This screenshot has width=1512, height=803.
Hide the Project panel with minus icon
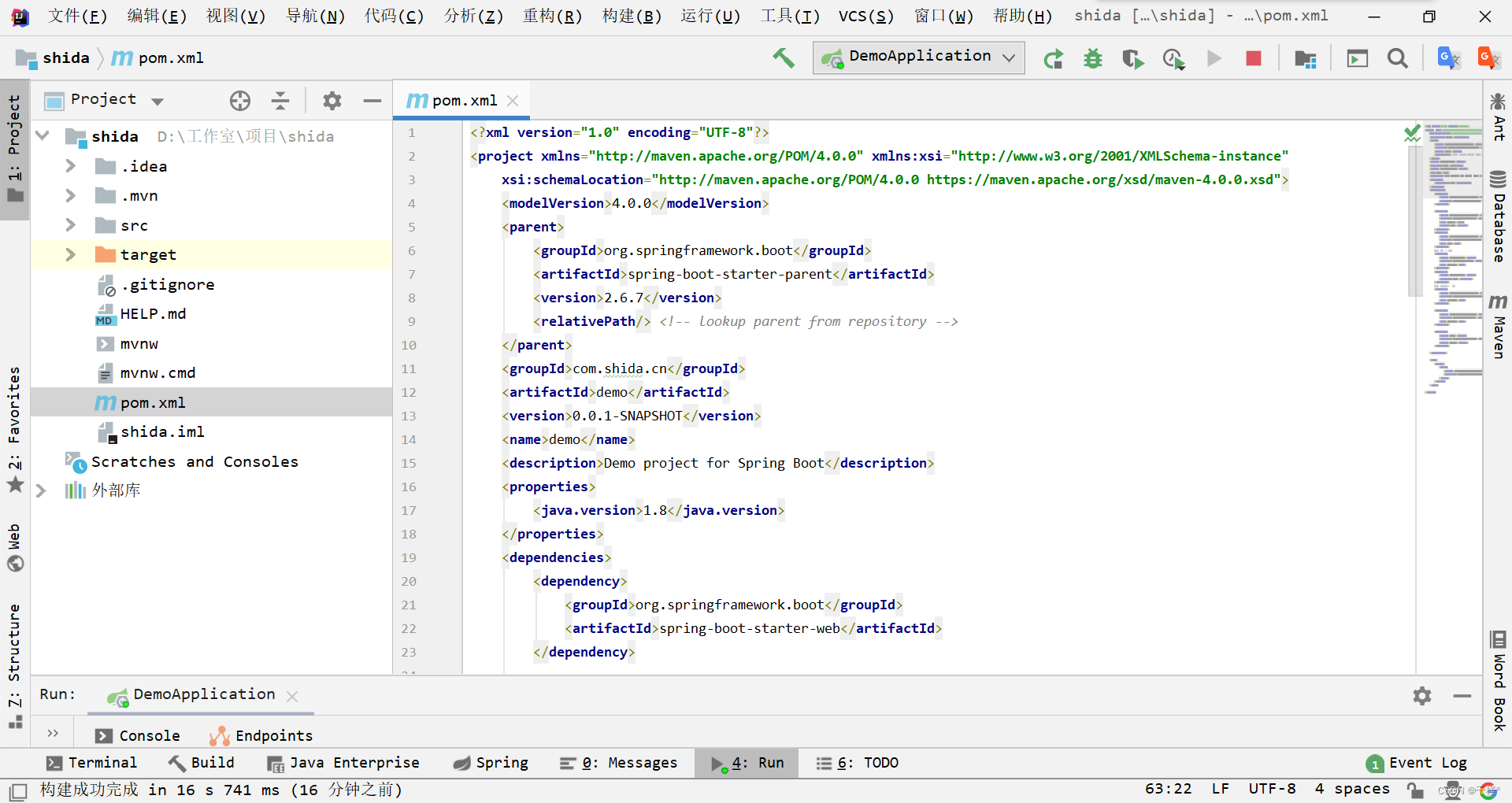pos(372,100)
